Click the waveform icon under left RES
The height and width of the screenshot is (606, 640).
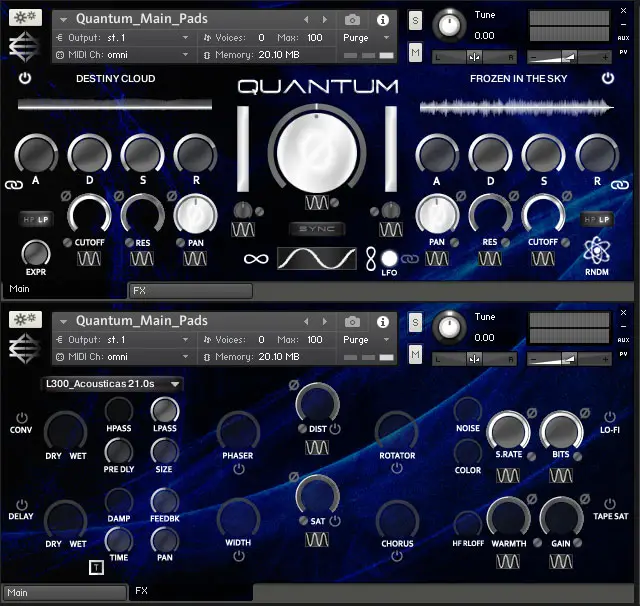142,259
